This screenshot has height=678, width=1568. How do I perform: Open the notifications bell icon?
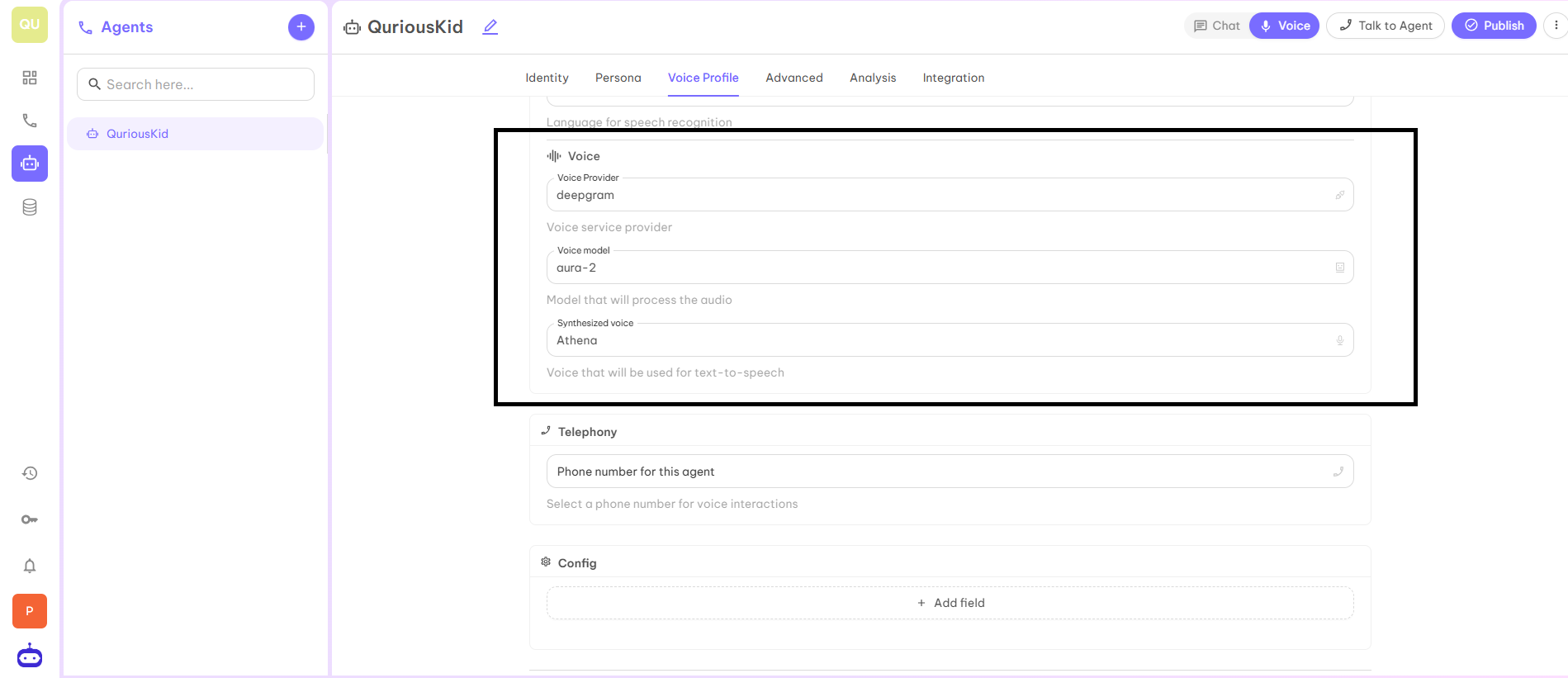(x=30, y=566)
